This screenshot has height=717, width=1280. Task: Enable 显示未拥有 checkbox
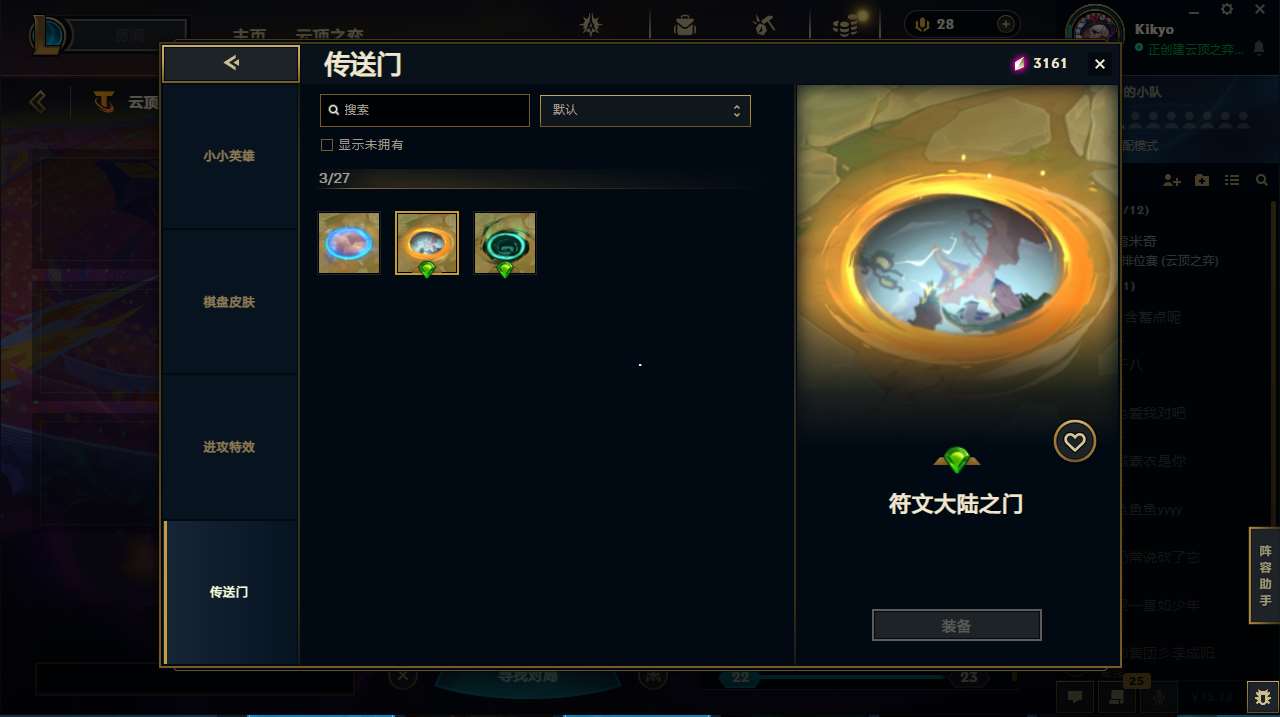click(326, 145)
